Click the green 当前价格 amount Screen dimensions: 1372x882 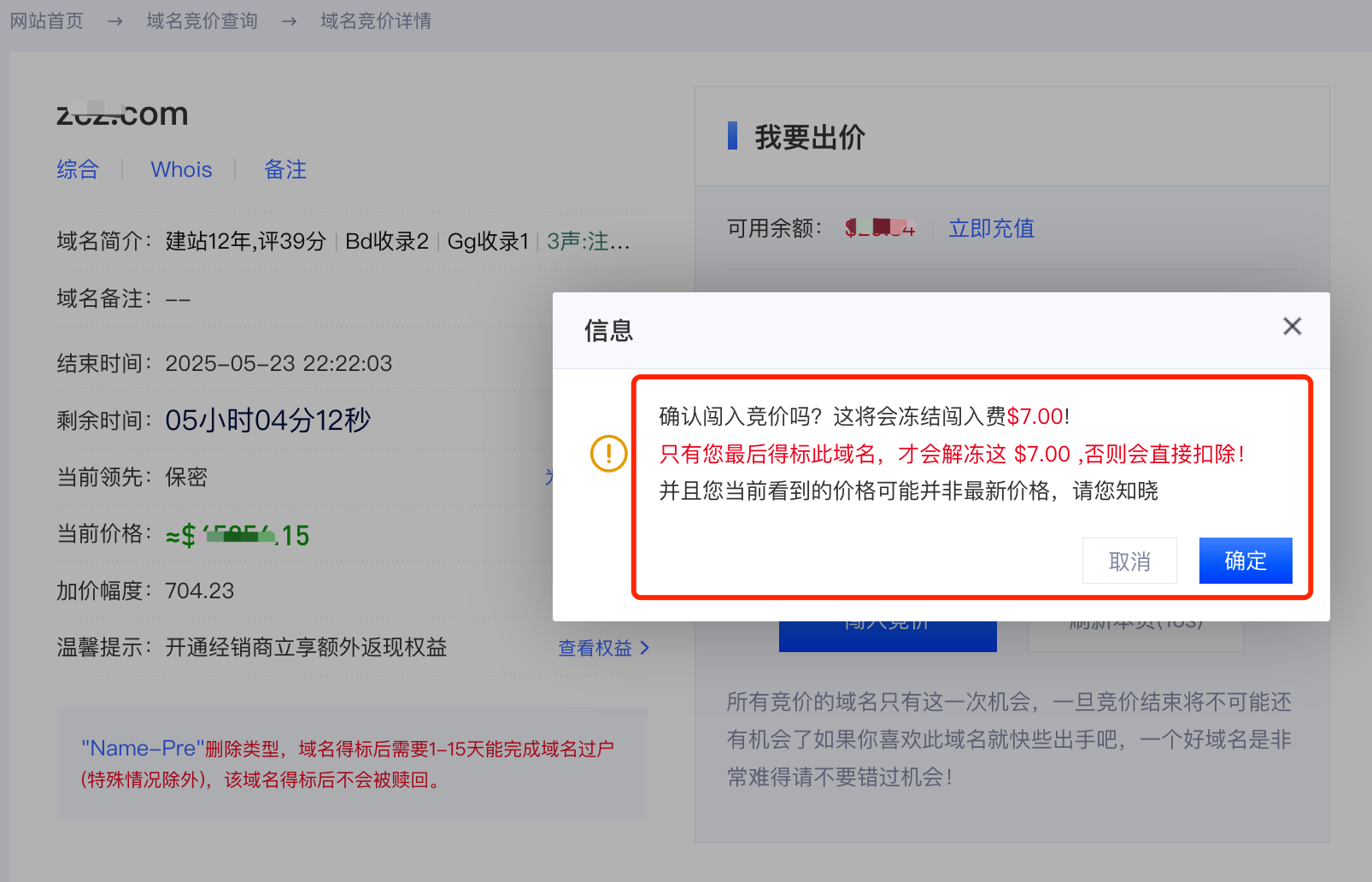(x=237, y=535)
